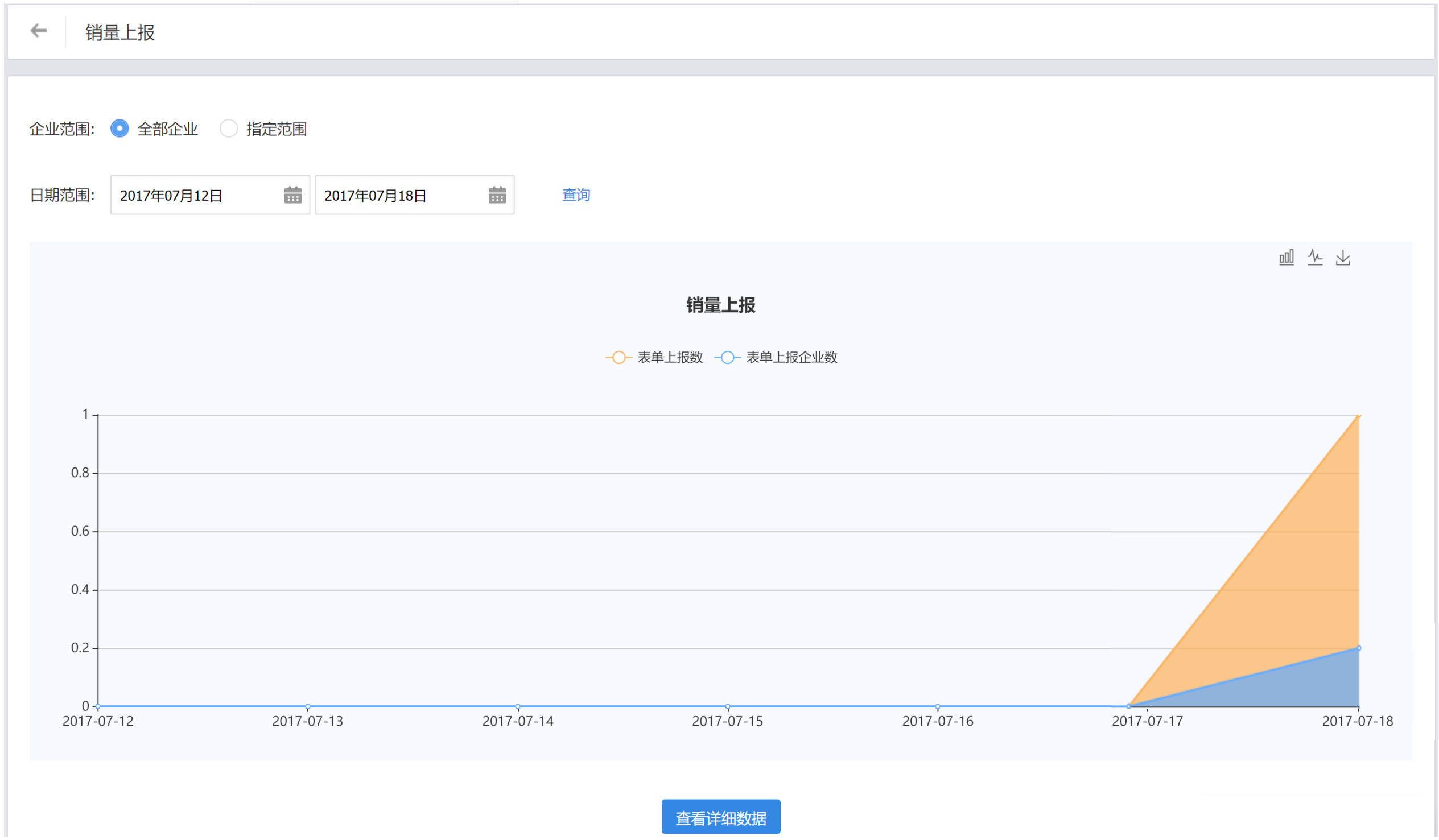This screenshot has width=1439, height=840.
Task: Switch chart to bar view icon
Action: click(x=1287, y=258)
